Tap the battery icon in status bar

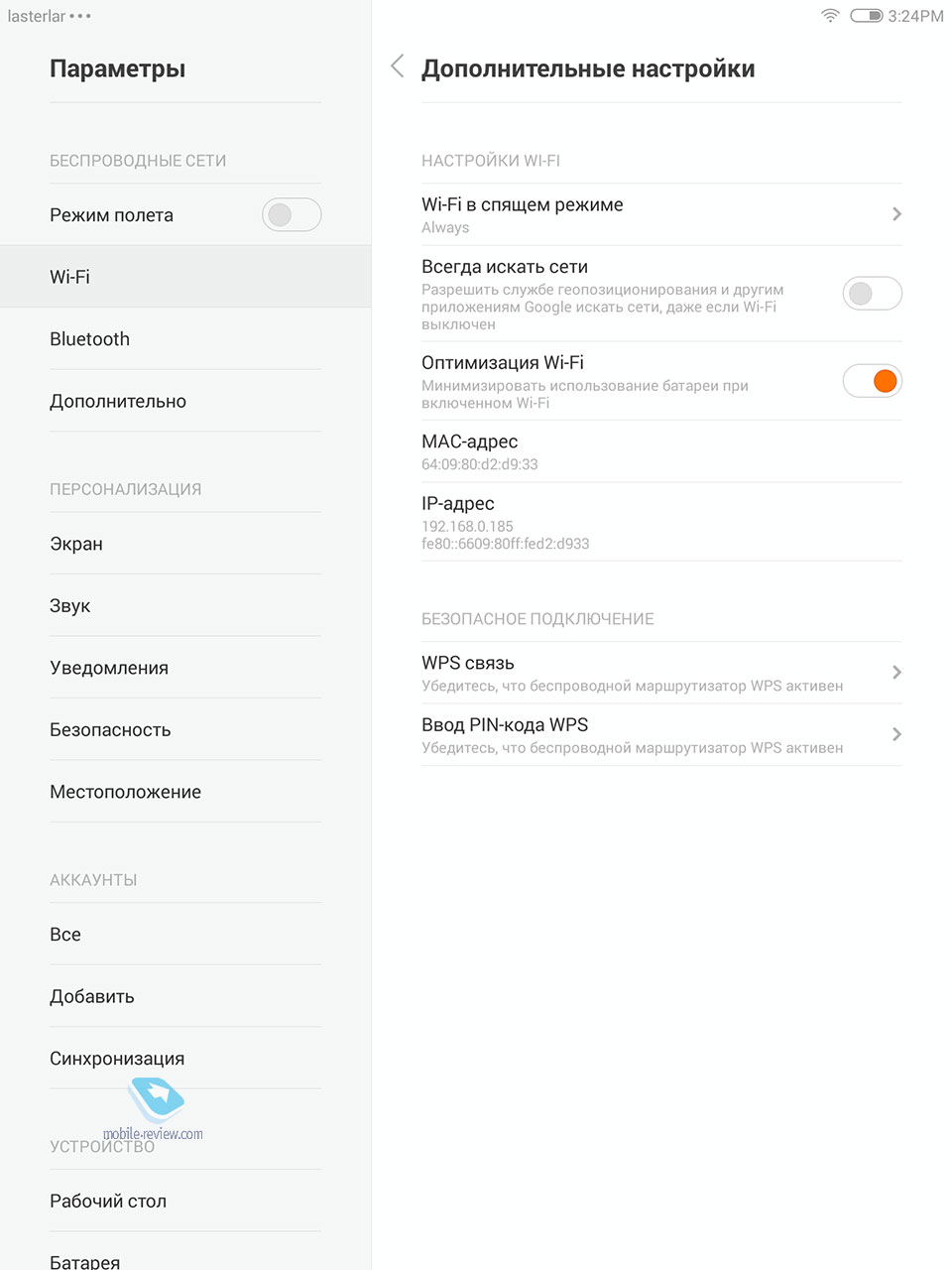coord(866,16)
